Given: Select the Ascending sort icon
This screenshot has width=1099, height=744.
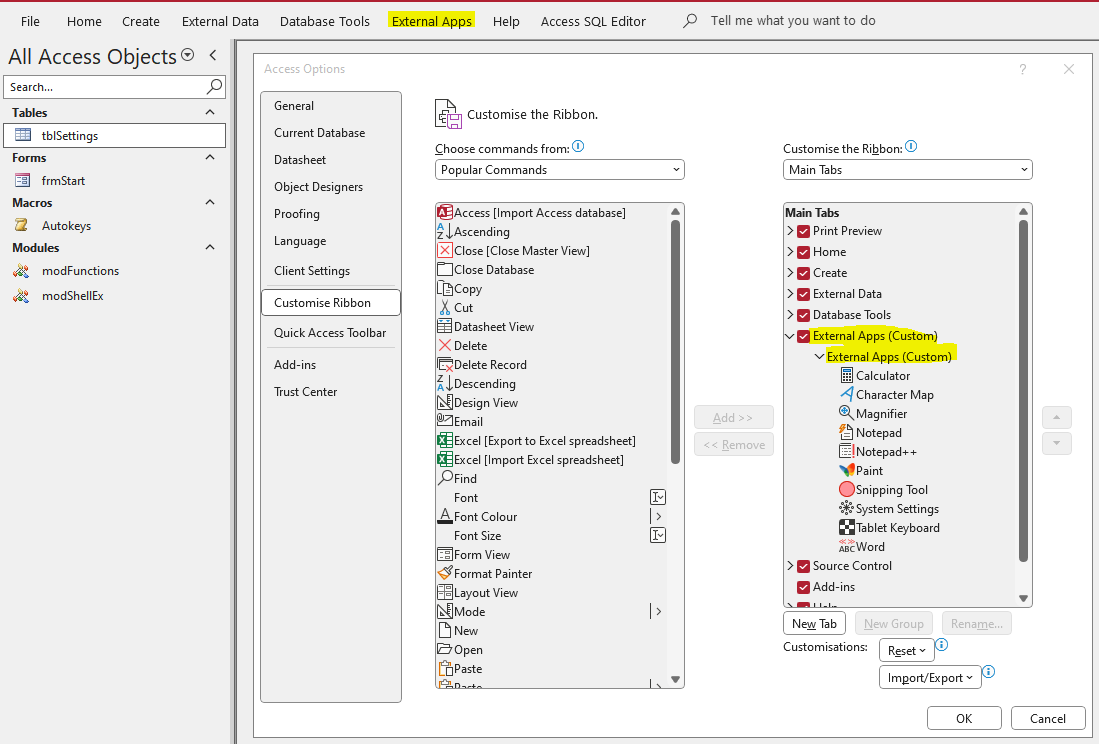Looking at the screenshot, I should pyautogui.click(x=444, y=231).
